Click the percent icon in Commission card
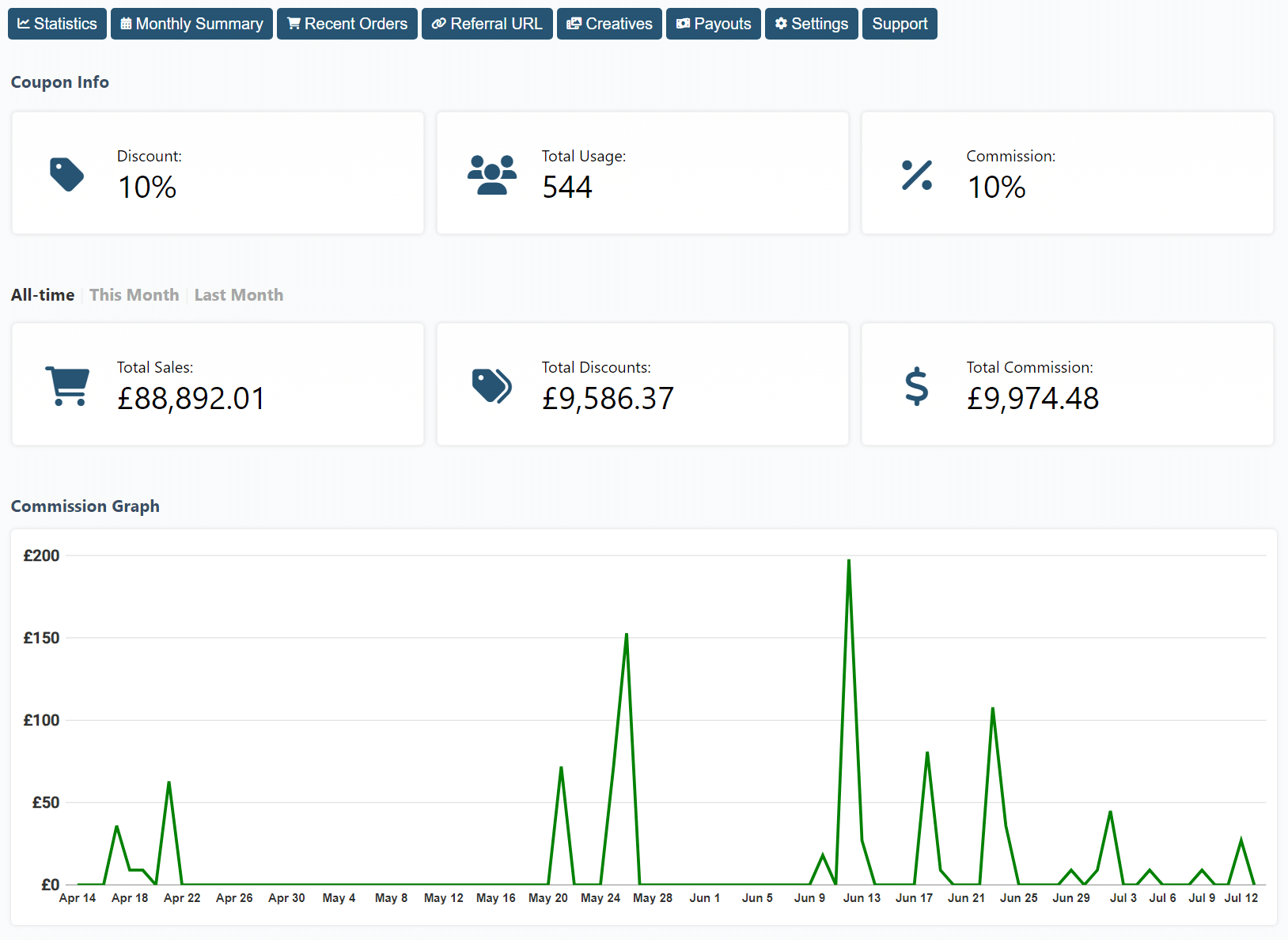This screenshot has width=1288, height=940. pyautogui.click(x=916, y=174)
